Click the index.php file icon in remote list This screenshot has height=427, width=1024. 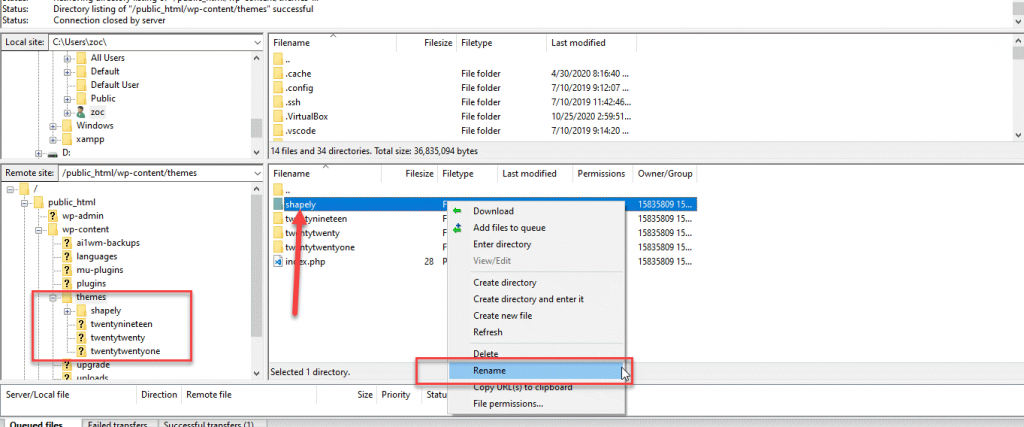tap(278, 262)
